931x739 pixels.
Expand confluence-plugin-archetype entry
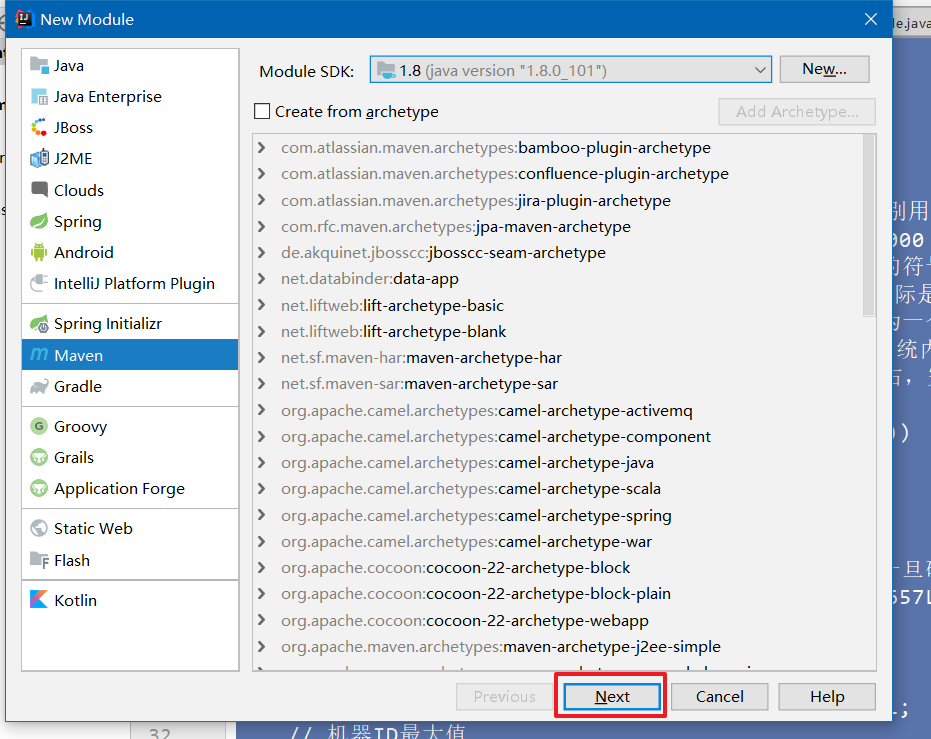click(262, 173)
